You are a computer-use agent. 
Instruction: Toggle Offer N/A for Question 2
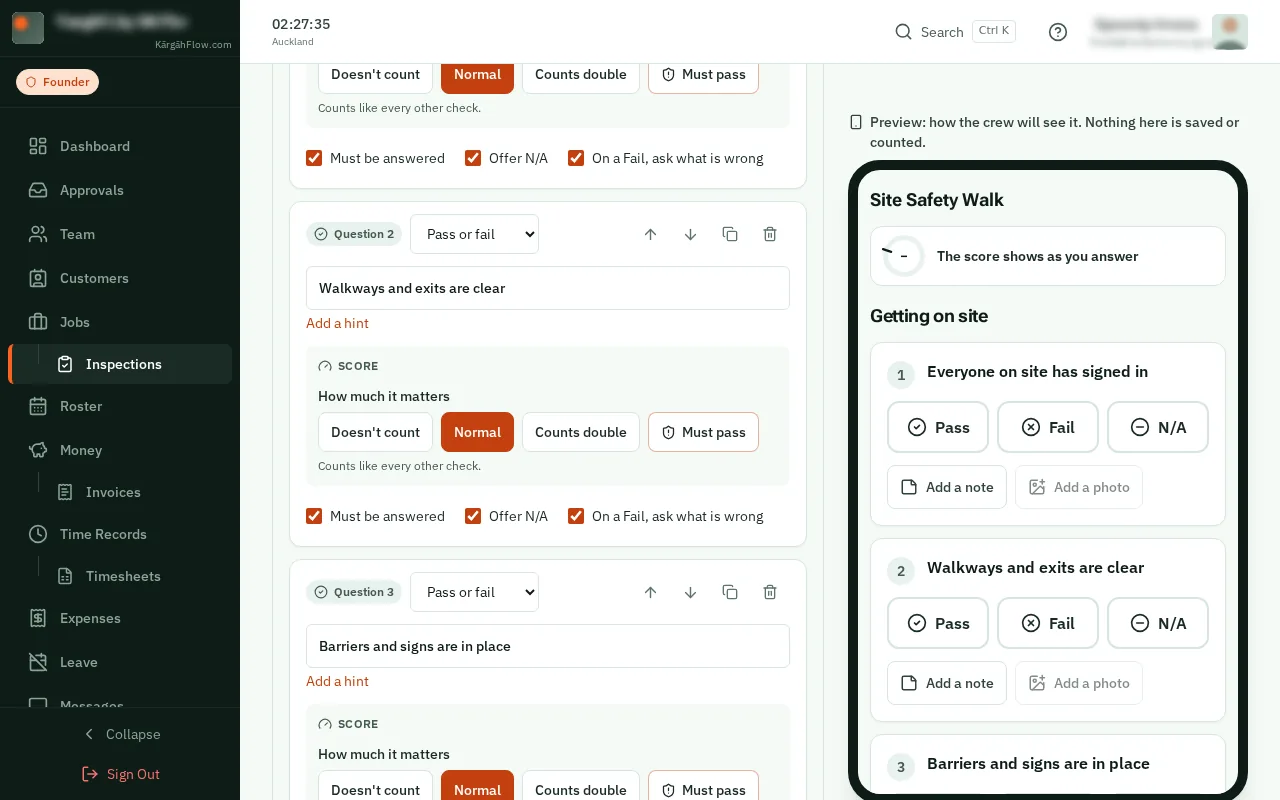(473, 516)
